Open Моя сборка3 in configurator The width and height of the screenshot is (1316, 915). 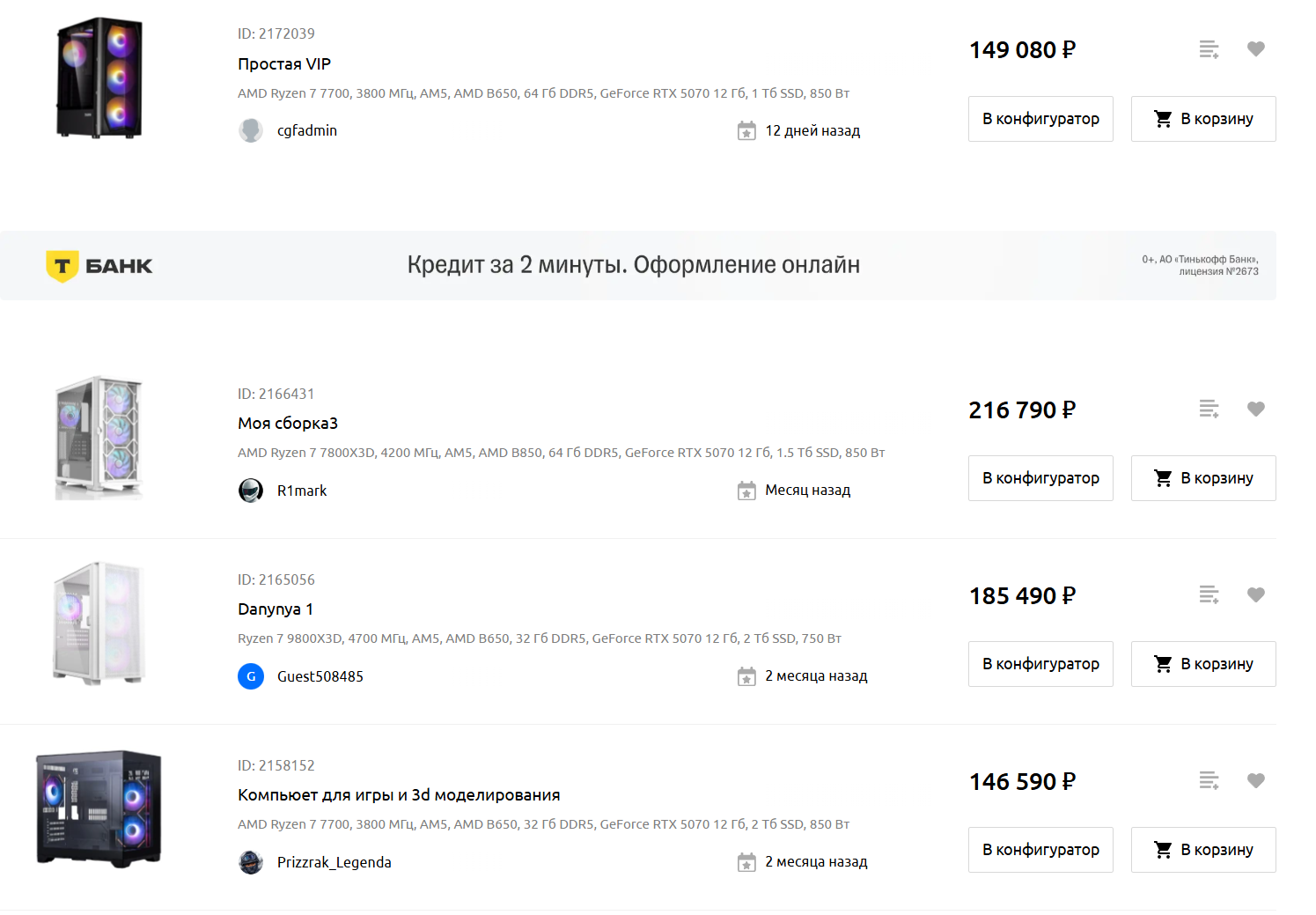pos(1040,478)
